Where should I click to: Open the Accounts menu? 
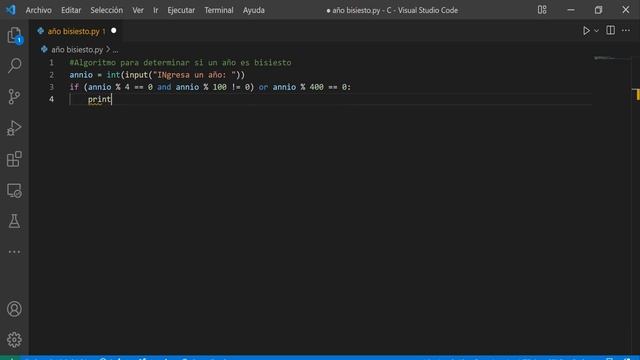[x=14, y=309]
